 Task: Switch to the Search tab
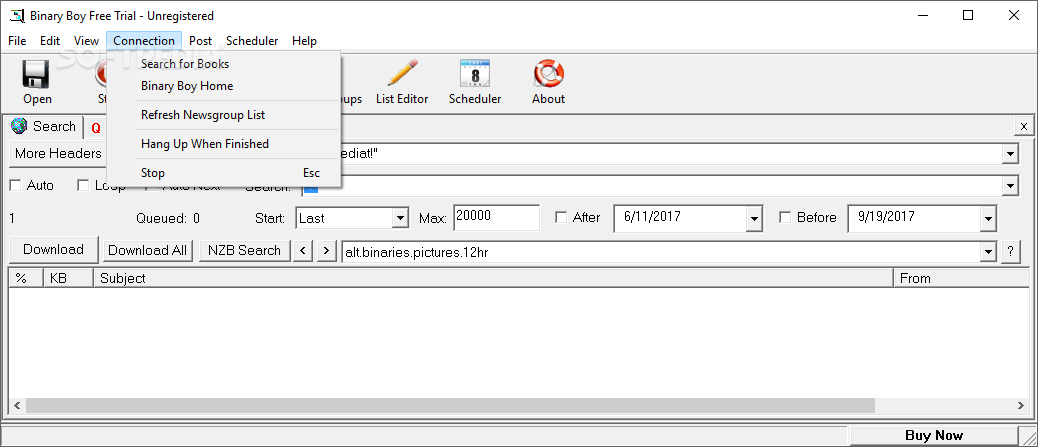tap(45, 126)
